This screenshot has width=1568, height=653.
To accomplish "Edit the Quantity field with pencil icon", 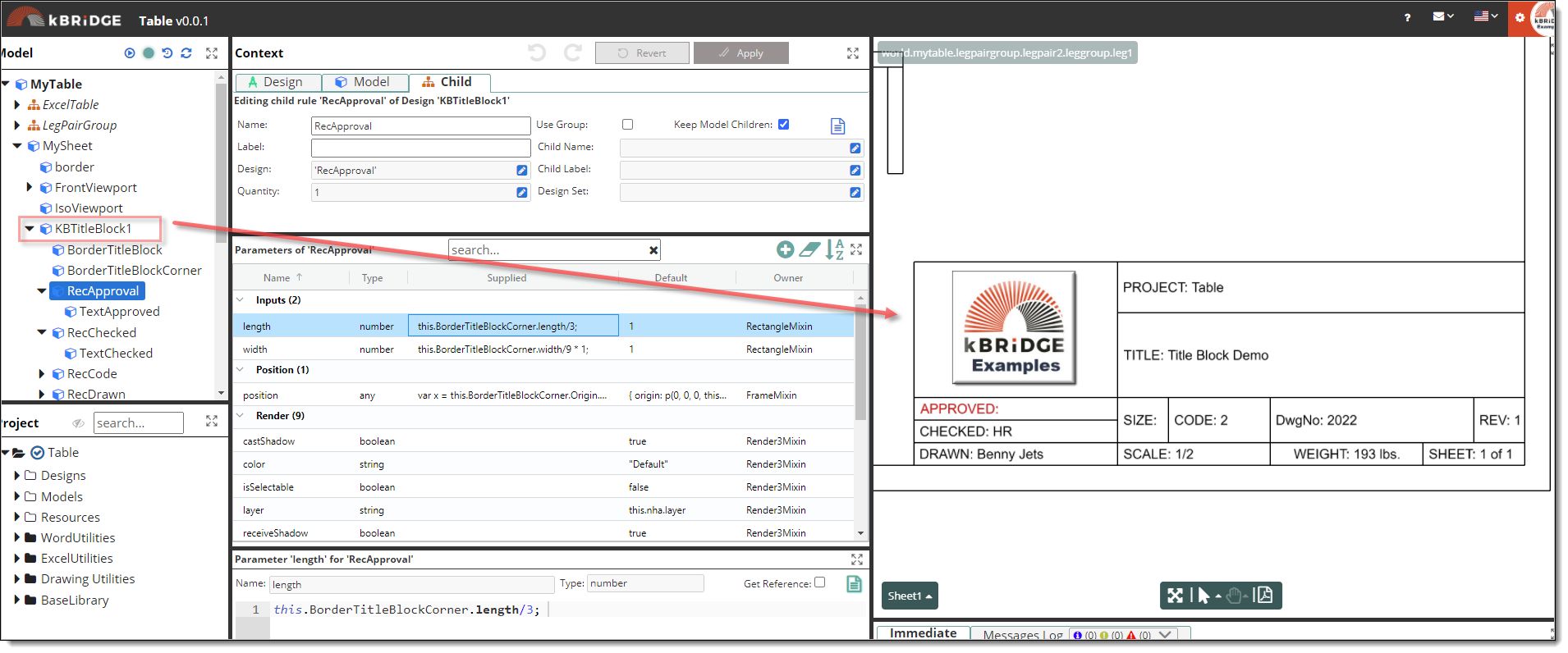I will (522, 193).
